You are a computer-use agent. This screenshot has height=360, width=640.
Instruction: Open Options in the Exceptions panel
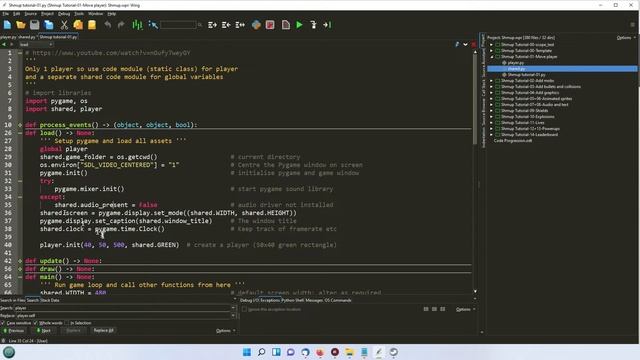point(465,309)
